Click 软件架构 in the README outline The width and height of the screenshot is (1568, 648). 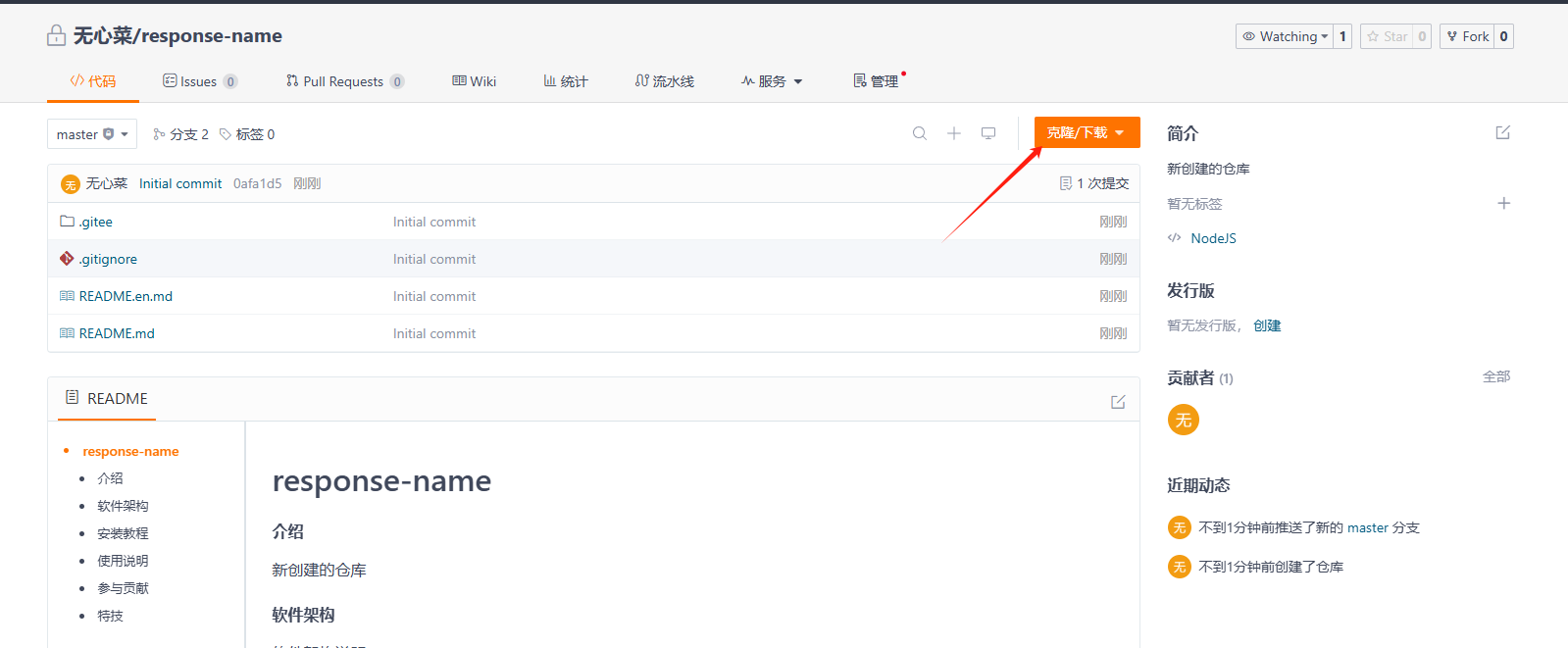pyautogui.click(x=123, y=506)
